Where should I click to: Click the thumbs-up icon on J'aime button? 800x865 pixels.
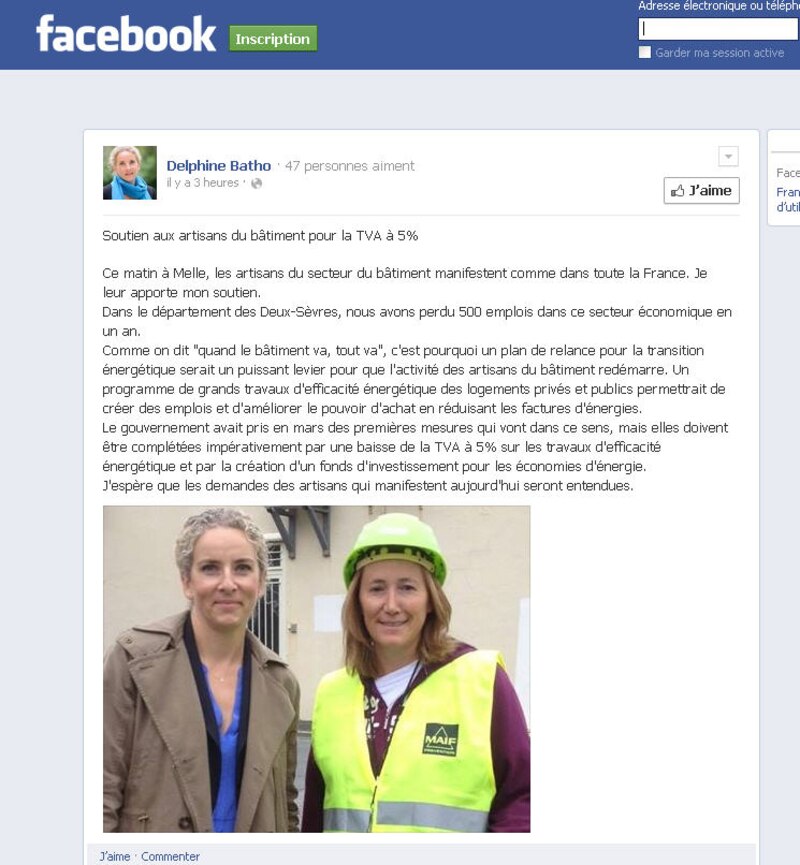[x=677, y=191]
